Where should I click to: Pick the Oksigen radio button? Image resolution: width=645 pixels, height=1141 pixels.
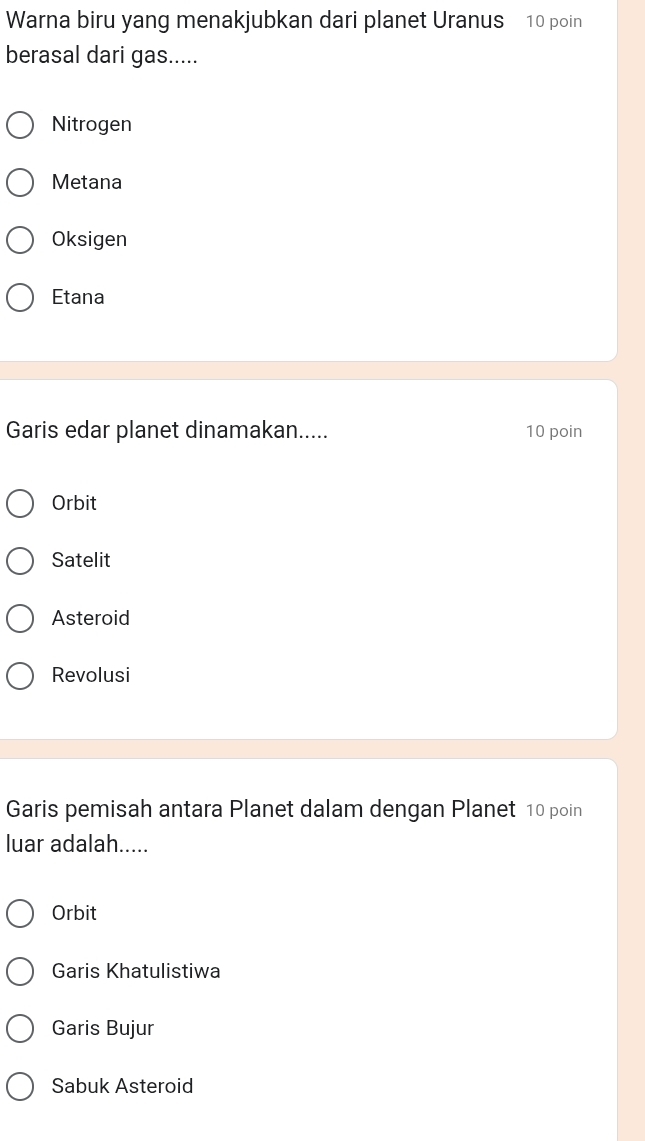pyautogui.click(x=20, y=240)
